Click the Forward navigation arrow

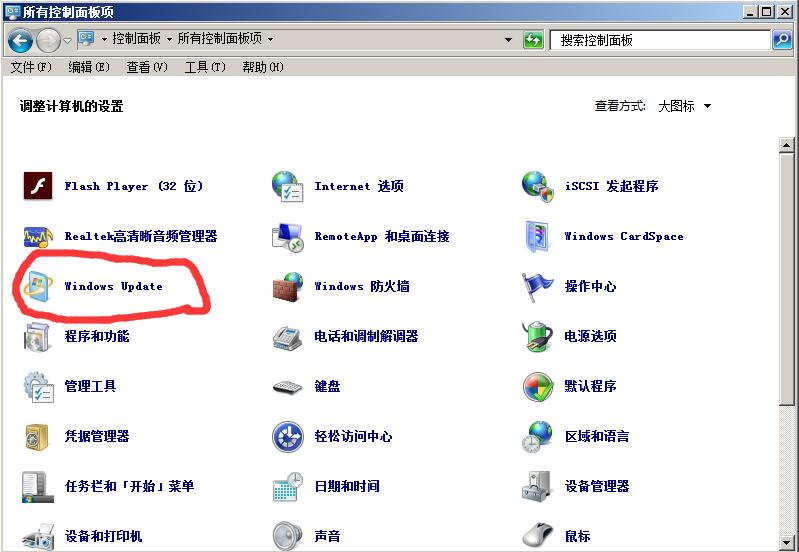[48, 40]
